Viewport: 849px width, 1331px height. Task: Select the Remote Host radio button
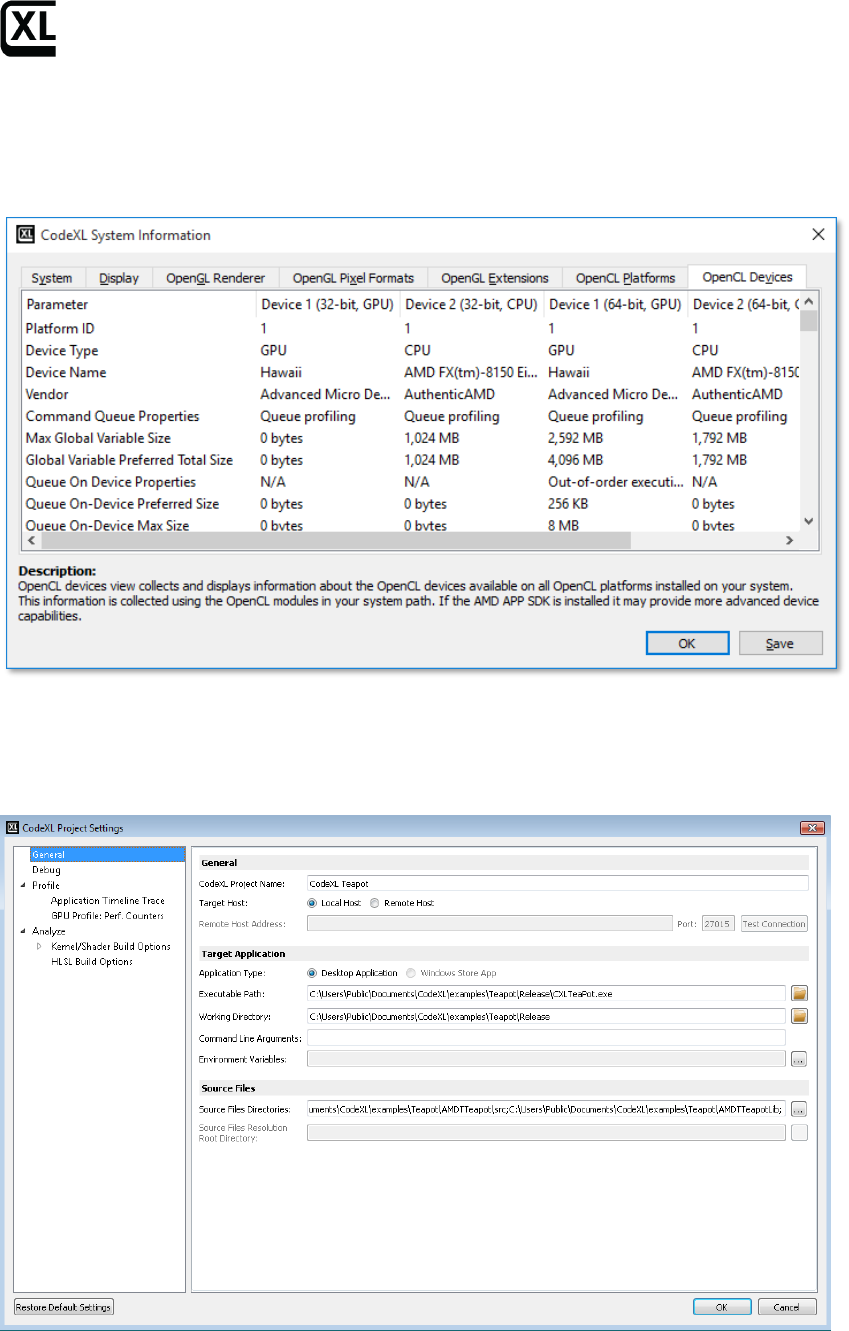pos(374,903)
